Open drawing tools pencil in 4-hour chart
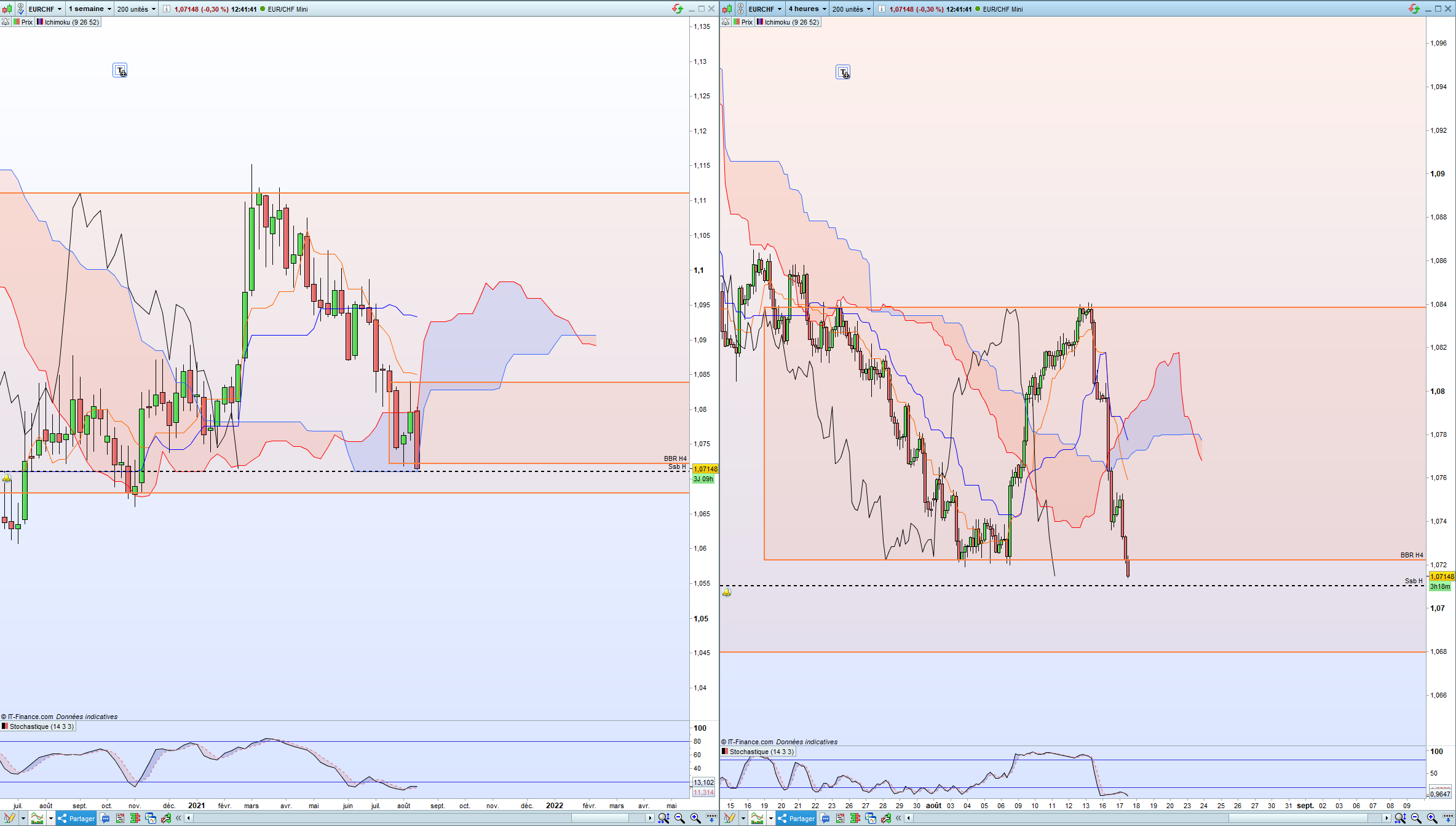1456x826 pixels. pyautogui.click(x=729, y=818)
